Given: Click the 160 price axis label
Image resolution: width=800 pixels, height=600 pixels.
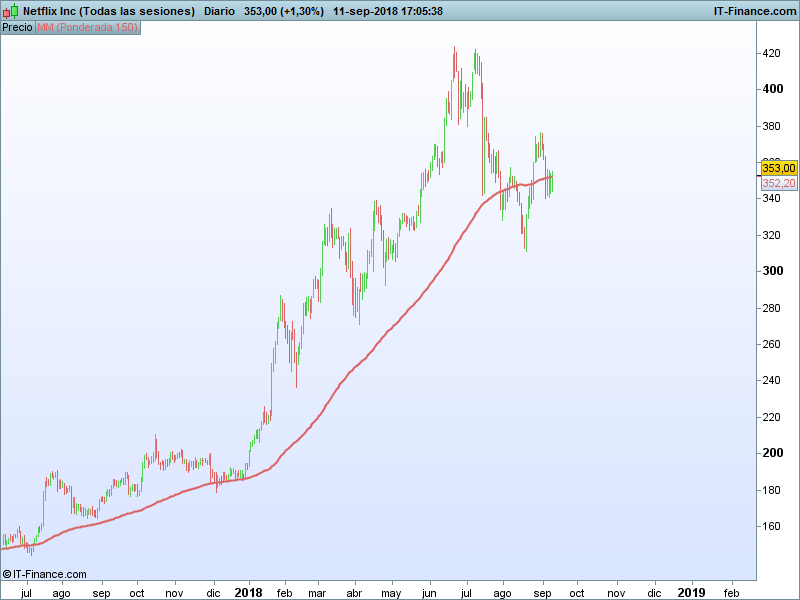Looking at the screenshot, I should click(x=771, y=526).
